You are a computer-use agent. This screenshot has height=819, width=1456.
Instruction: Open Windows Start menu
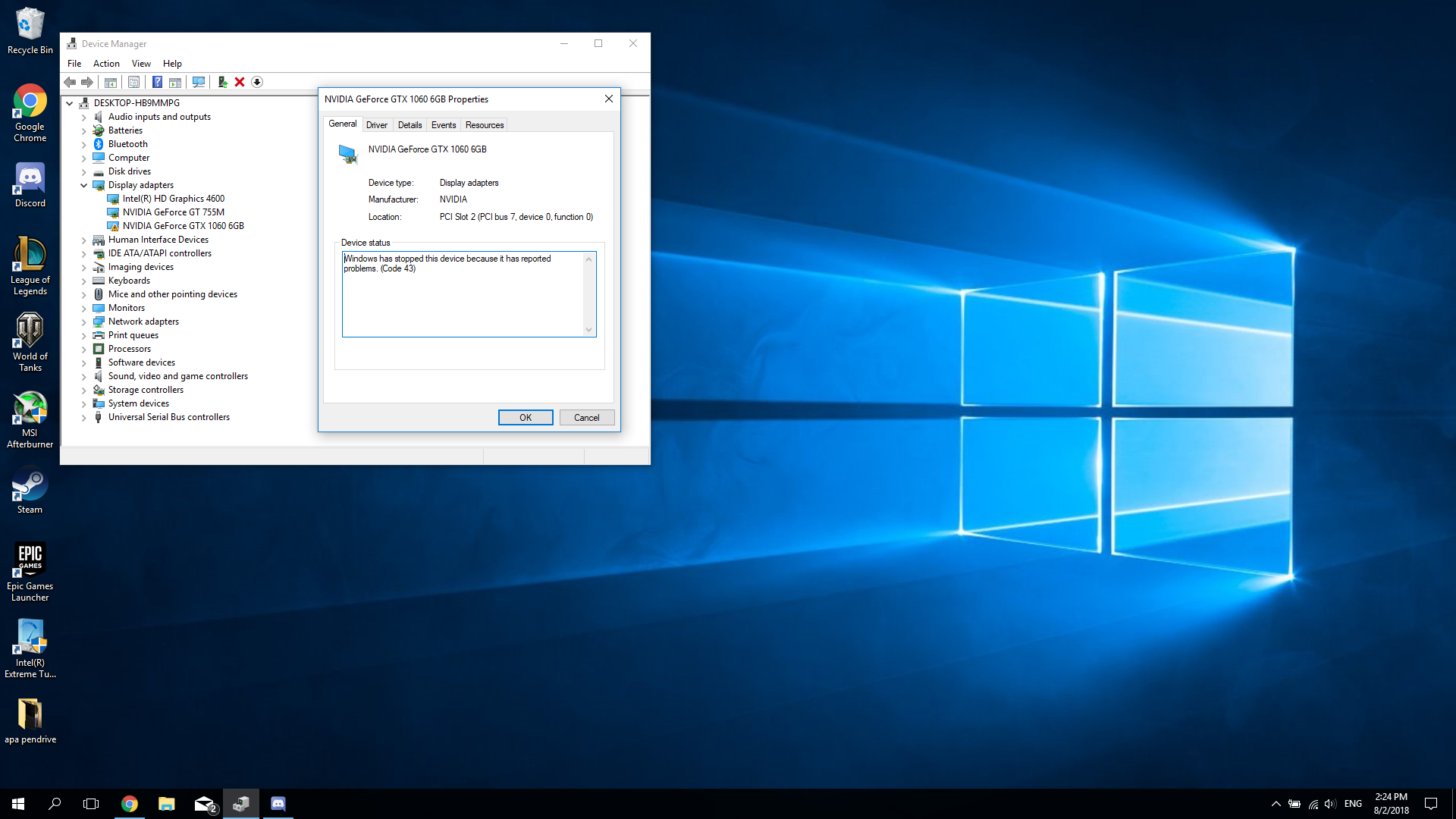pyautogui.click(x=18, y=804)
